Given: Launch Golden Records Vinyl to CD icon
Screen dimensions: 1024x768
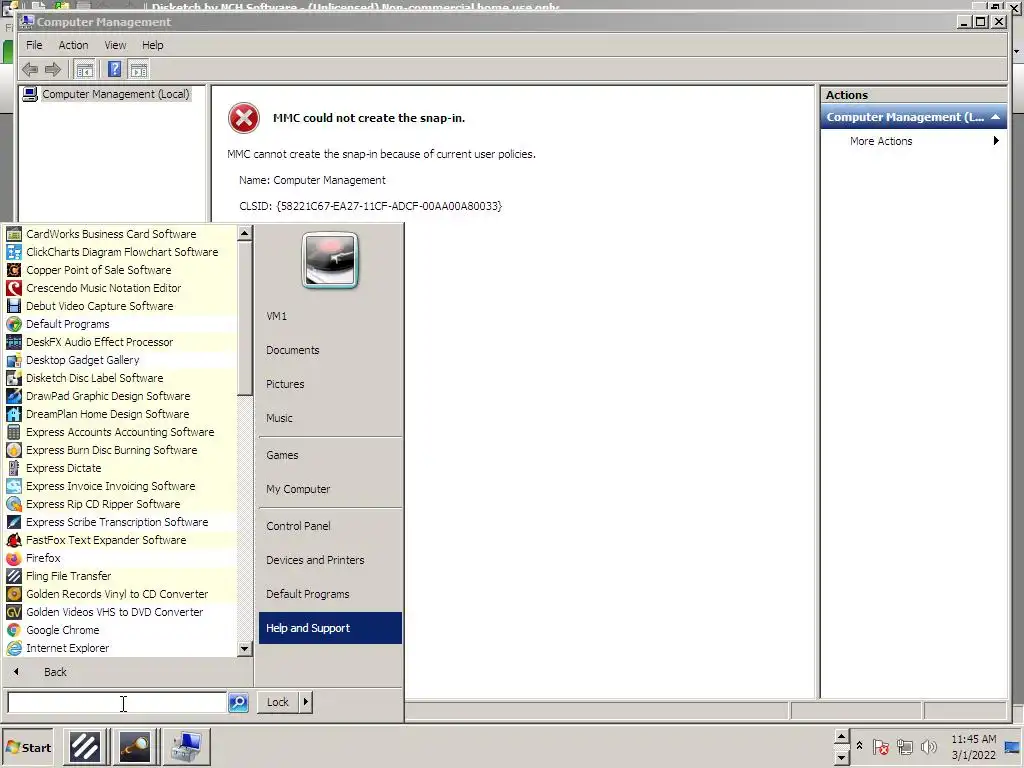Looking at the screenshot, I should pyautogui.click(x=14, y=594).
